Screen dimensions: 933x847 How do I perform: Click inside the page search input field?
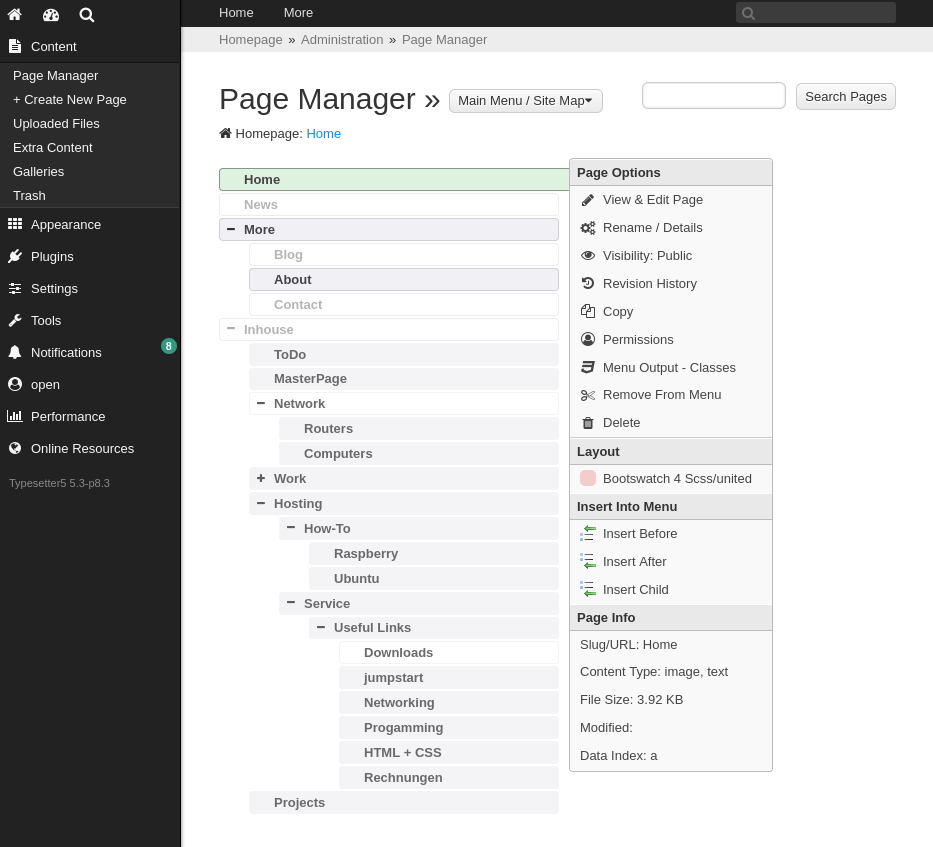click(x=713, y=95)
